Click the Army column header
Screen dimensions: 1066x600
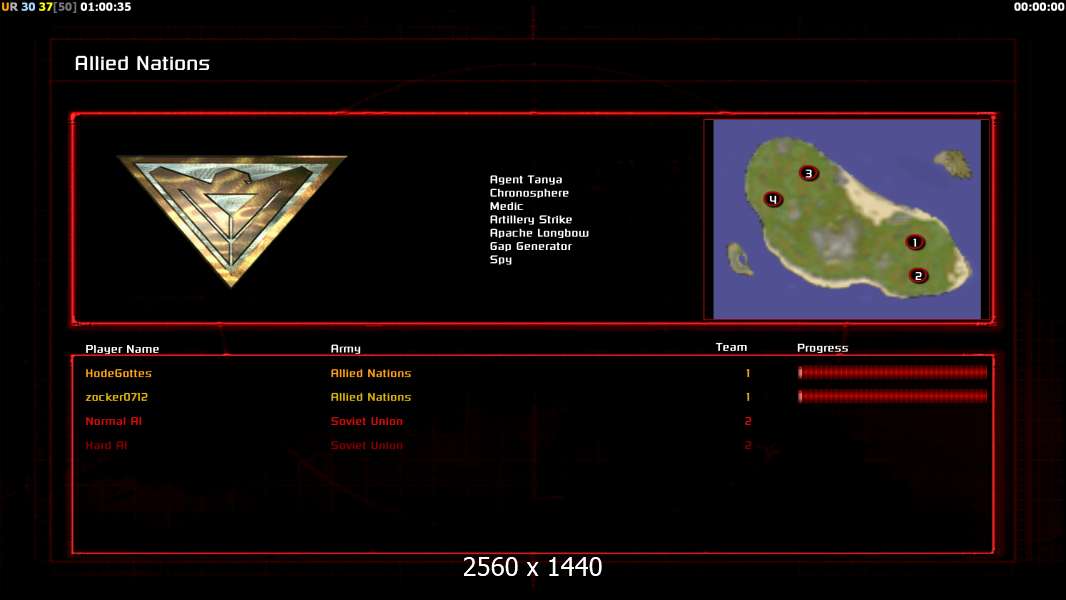pyautogui.click(x=345, y=349)
